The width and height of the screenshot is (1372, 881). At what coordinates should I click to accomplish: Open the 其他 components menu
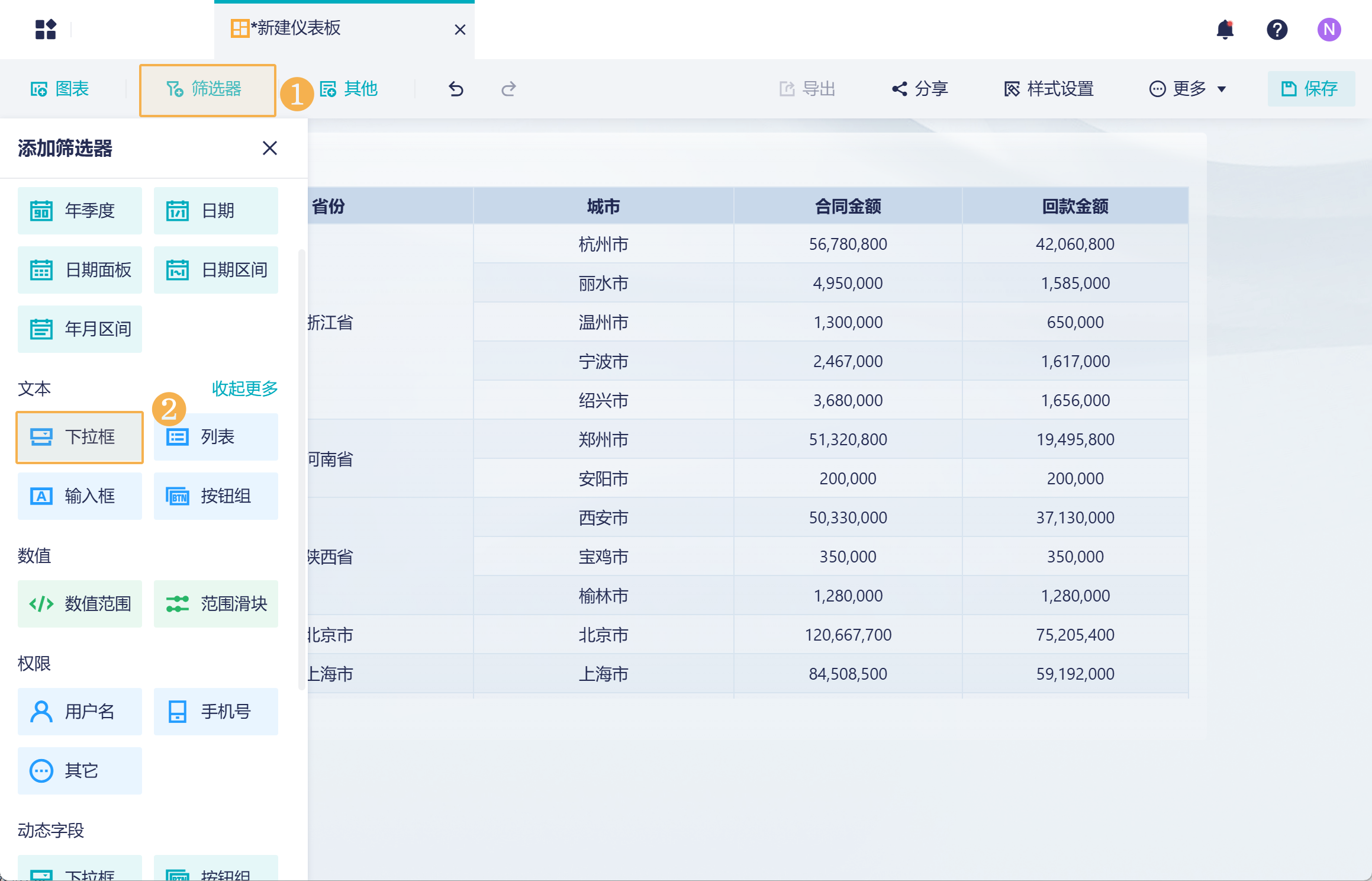click(x=349, y=89)
